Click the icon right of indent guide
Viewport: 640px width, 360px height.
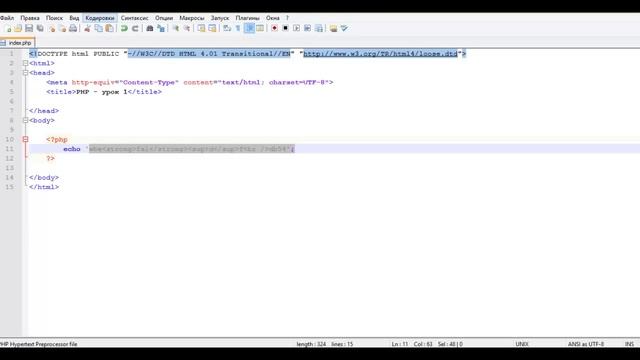(260, 28)
